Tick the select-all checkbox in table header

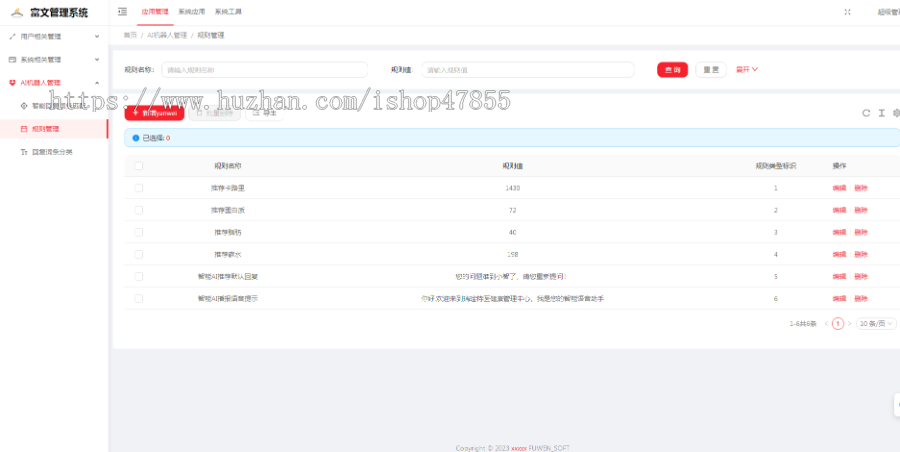pos(138,166)
